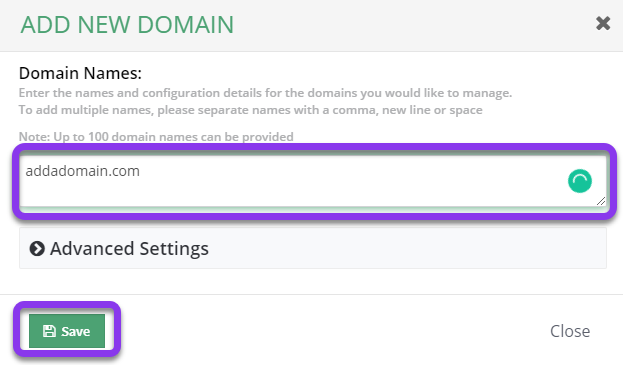Focus the domain names text area

(x=313, y=181)
